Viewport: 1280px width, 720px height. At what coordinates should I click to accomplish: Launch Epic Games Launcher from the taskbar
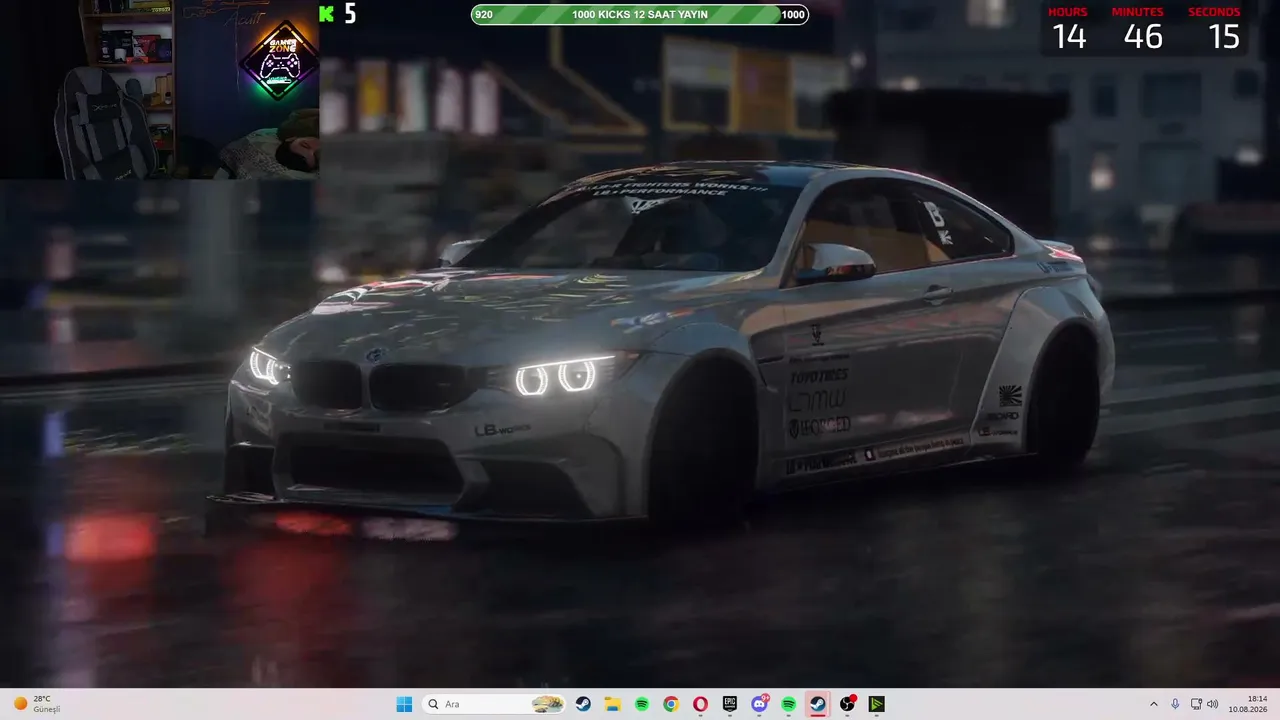(x=730, y=704)
